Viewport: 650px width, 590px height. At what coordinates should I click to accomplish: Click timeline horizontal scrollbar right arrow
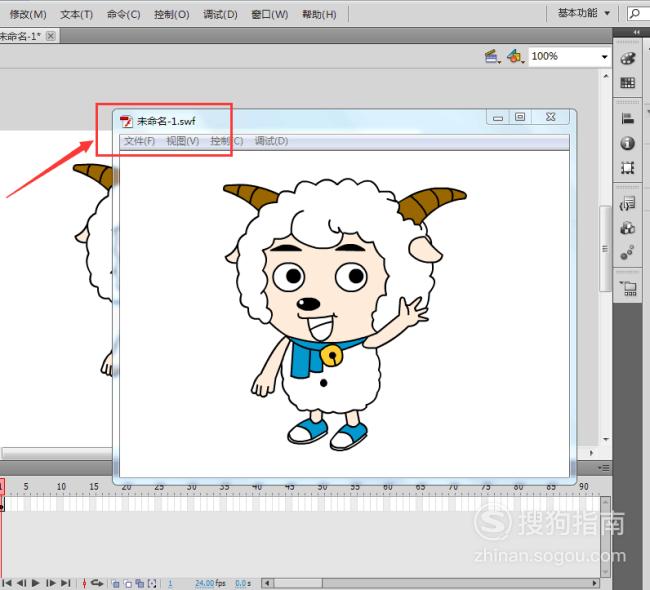(x=594, y=583)
